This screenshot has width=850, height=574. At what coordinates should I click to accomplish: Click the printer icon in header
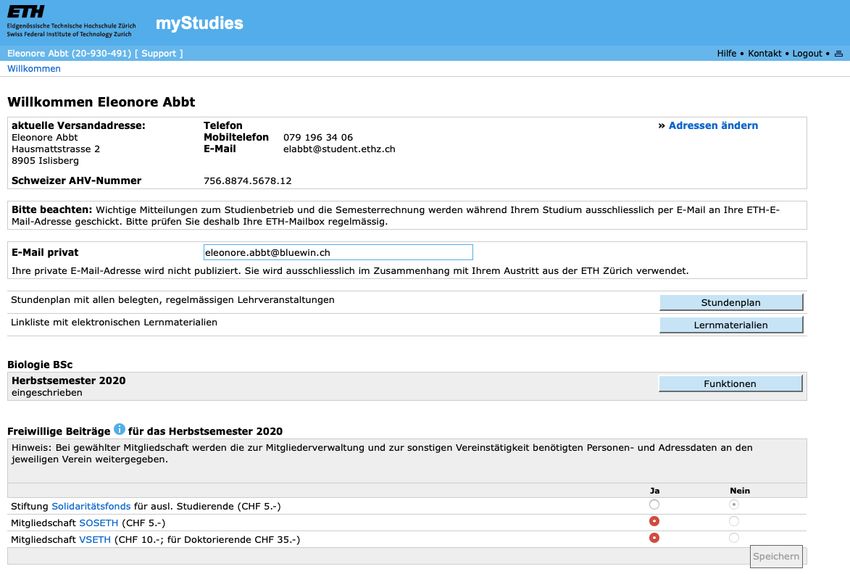[839, 54]
